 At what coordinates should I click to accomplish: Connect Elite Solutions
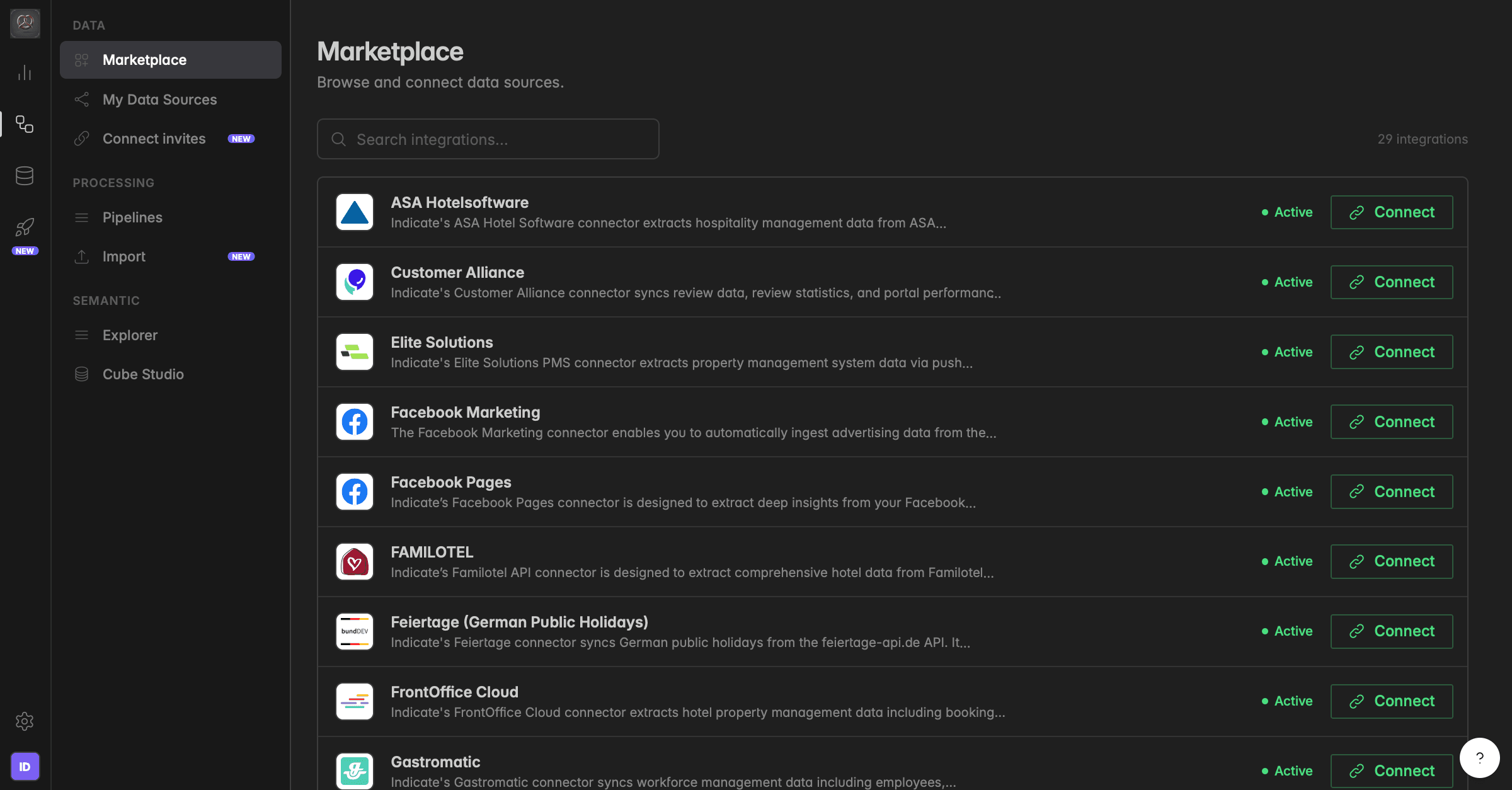coord(1392,352)
